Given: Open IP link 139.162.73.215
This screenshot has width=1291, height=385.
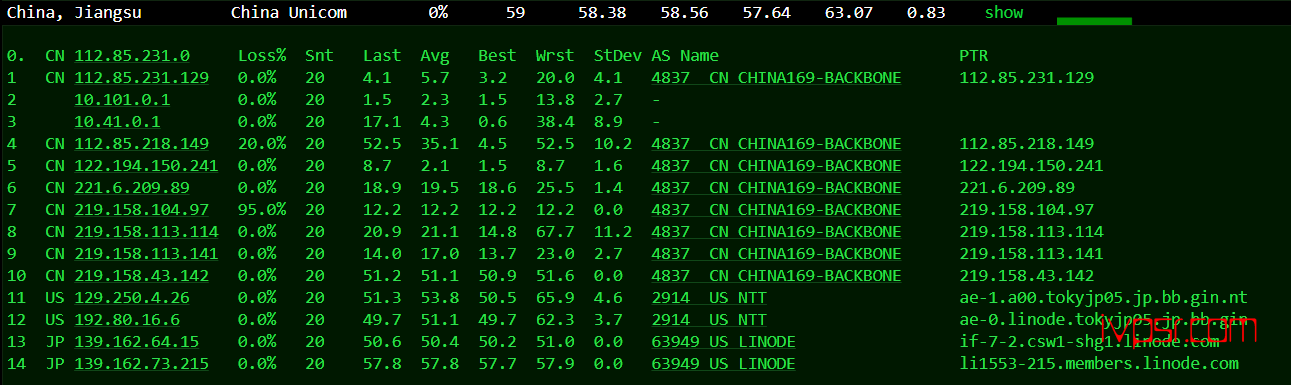Looking at the screenshot, I should [141, 364].
